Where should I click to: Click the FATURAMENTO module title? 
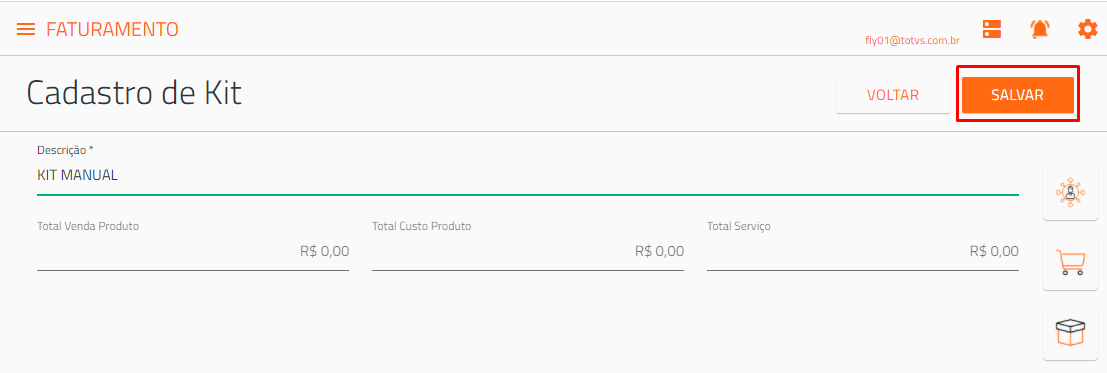pos(112,30)
